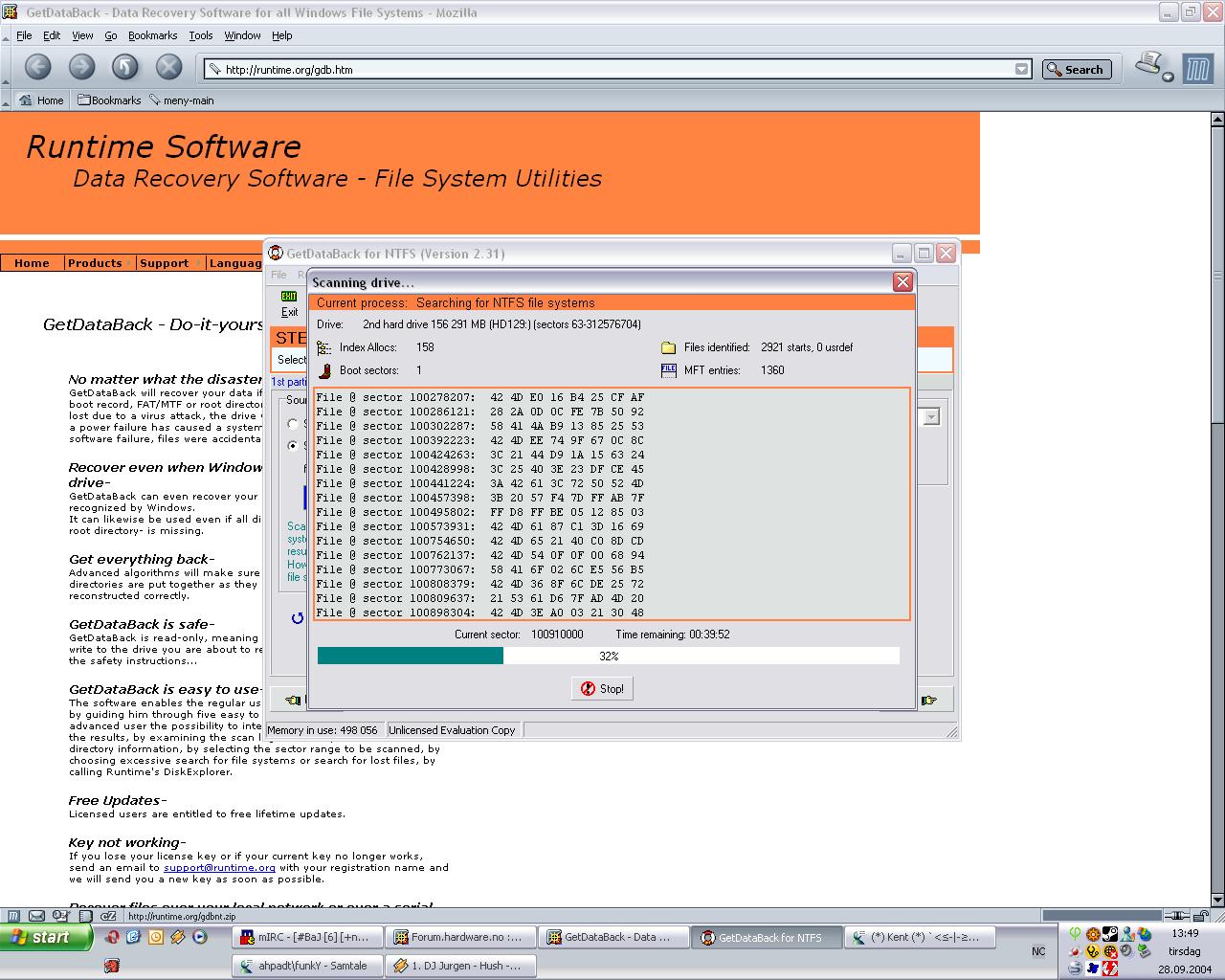Go back with Mozilla's Back arrow
This screenshot has width=1225, height=980.
[38, 67]
